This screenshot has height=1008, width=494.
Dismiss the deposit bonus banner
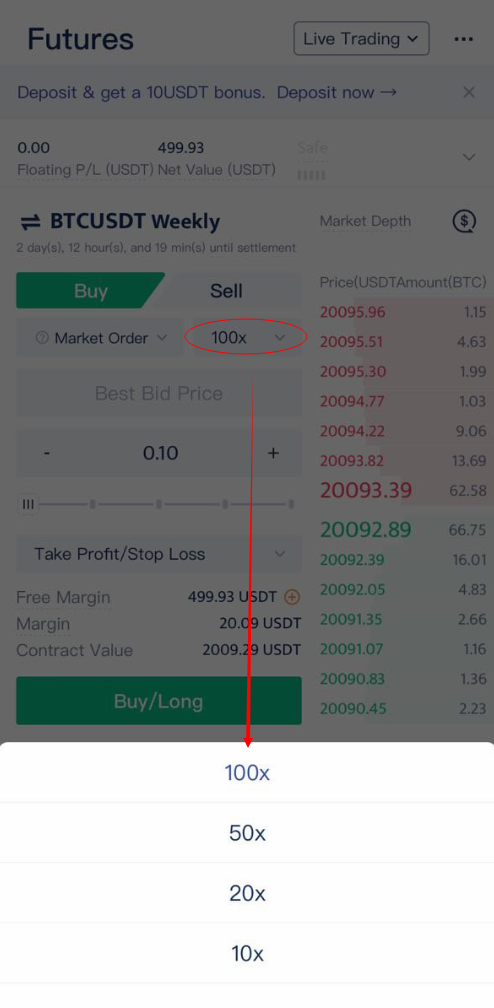click(x=469, y=93)
